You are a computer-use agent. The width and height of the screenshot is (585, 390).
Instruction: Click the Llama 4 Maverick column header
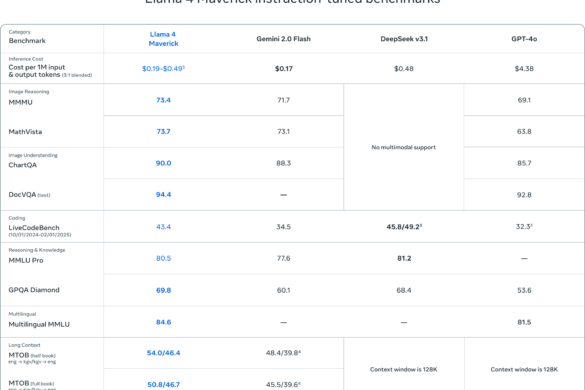coord(163,39)
